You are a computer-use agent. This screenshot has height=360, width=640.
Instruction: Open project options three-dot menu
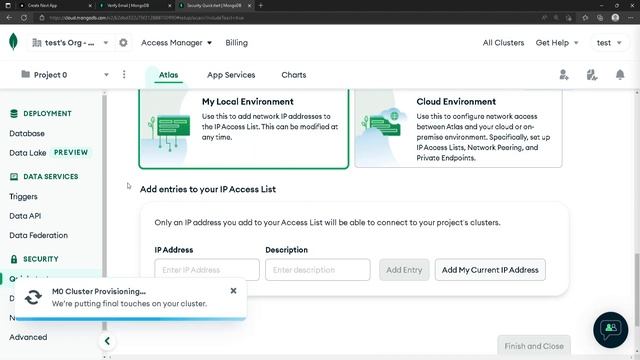click(124, 74)
